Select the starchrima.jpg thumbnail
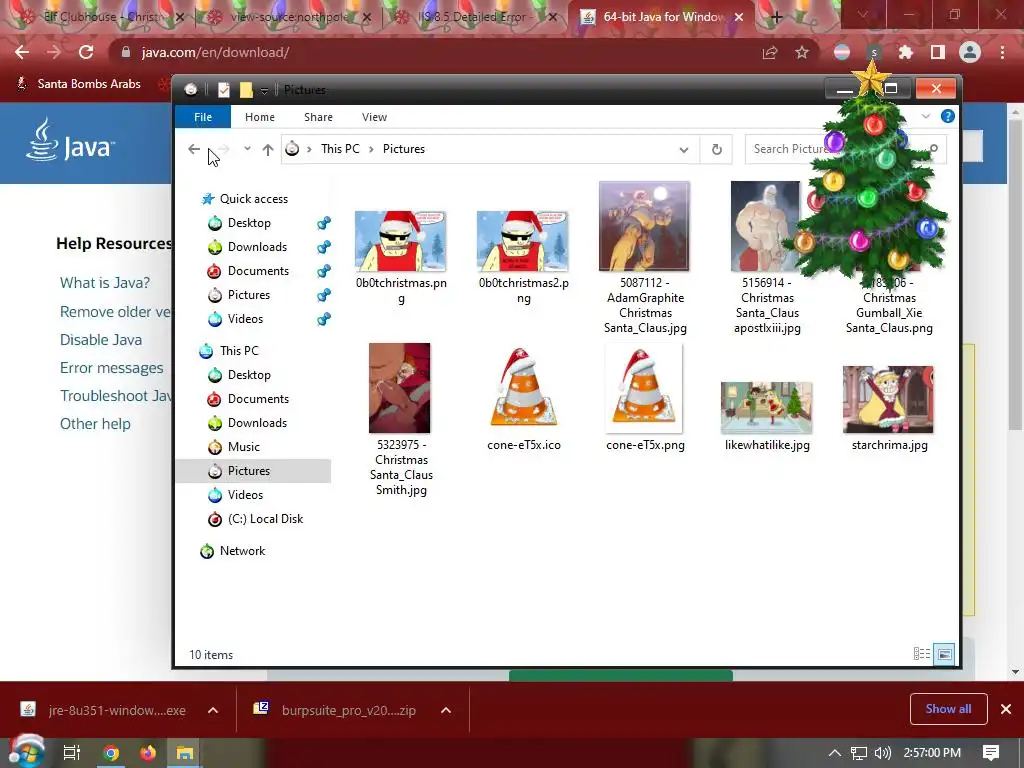 (x=889, y=400)
